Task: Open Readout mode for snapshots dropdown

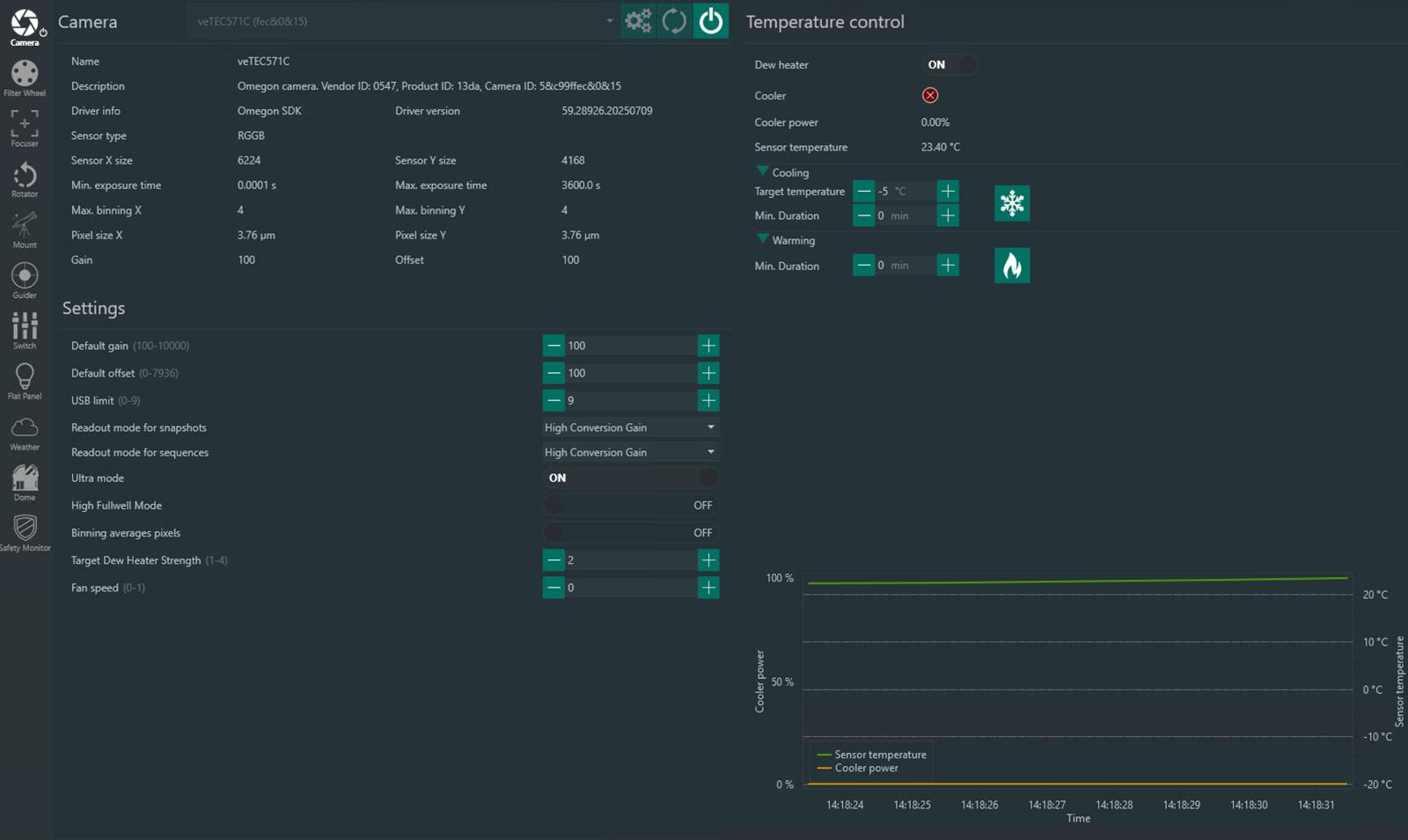Action: [630, 427]
